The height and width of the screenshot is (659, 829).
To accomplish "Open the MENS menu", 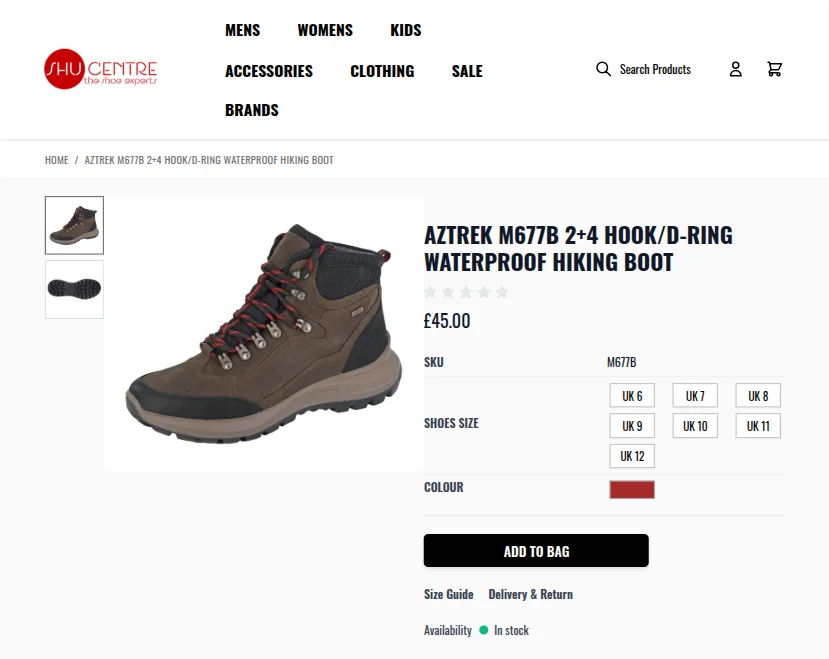I will tap(242, 30).
